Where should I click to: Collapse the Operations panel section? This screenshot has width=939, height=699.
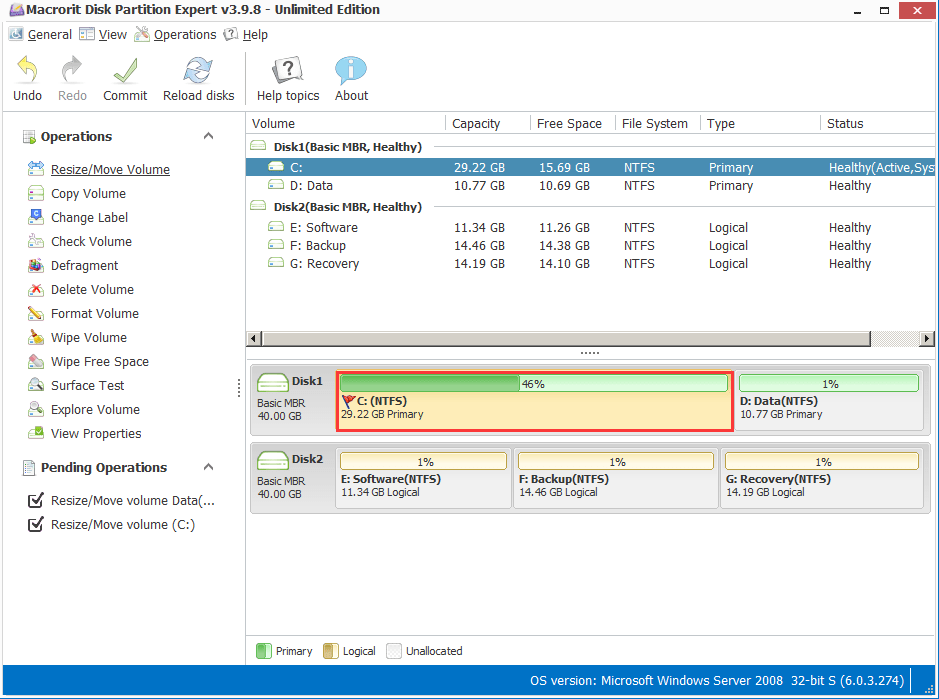click(x=208, y=136)
